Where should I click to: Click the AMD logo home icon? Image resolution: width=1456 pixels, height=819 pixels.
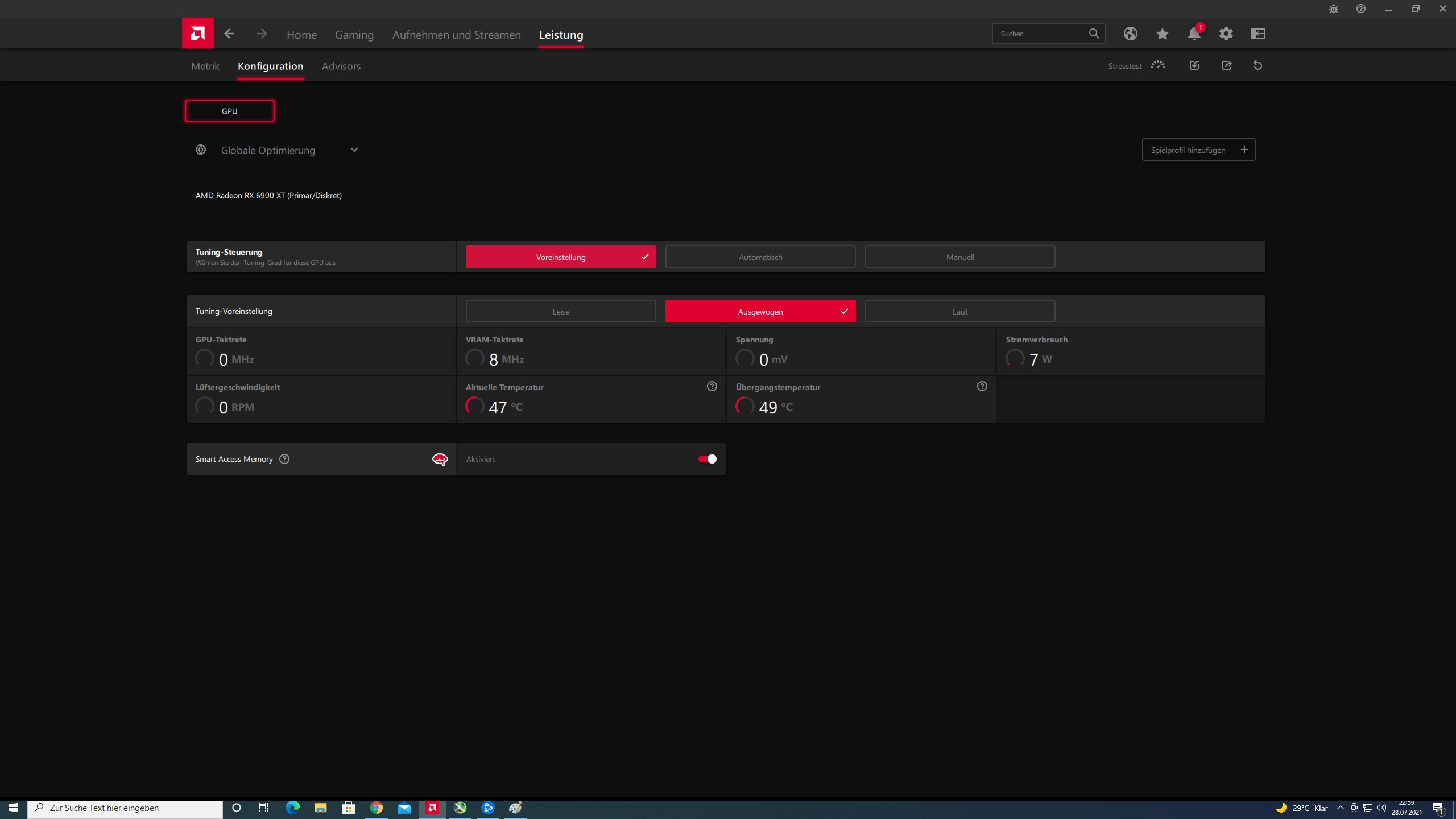pyautogui.click(x=197, y=34)
